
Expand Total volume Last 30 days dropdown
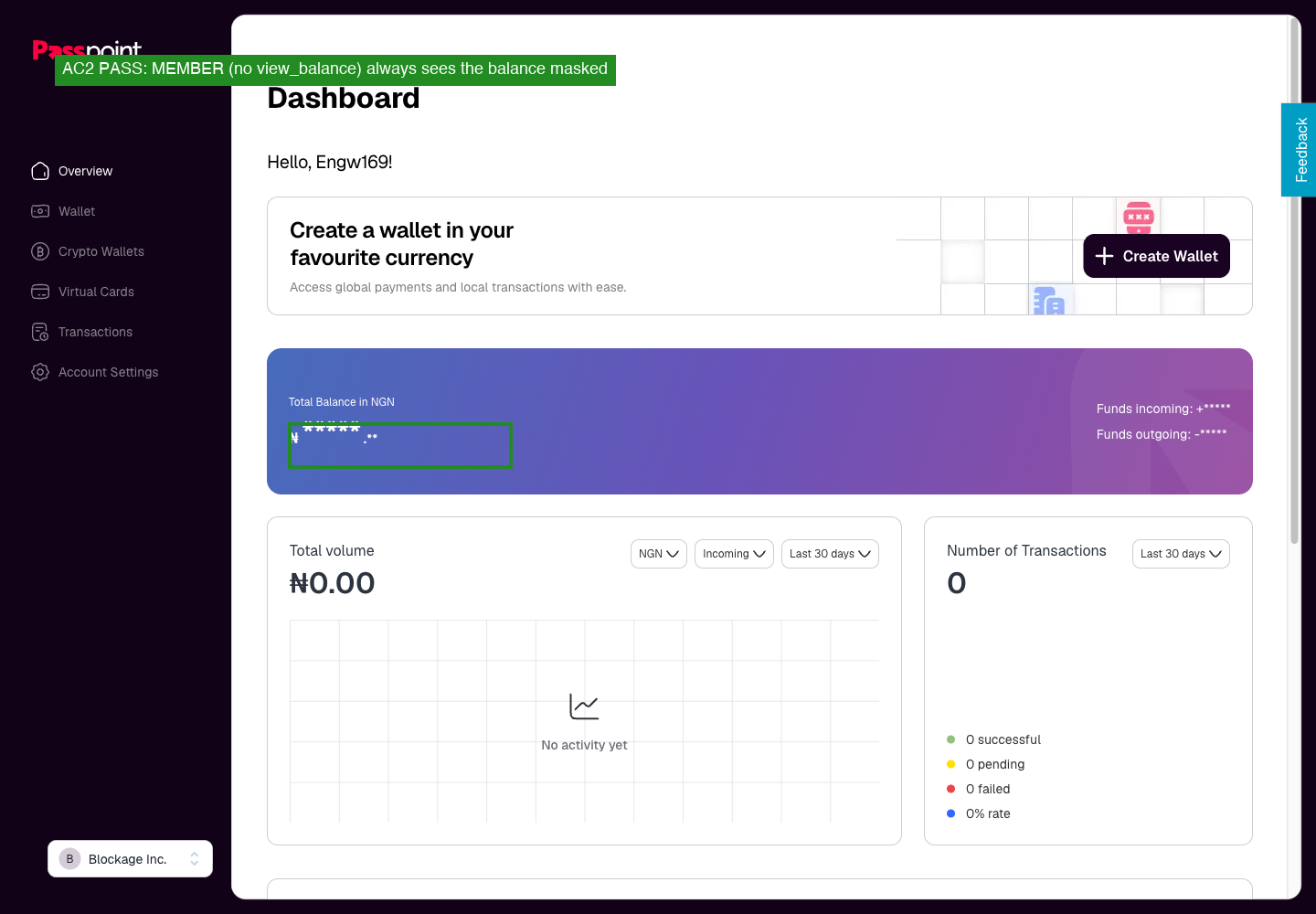coord(830,554)
